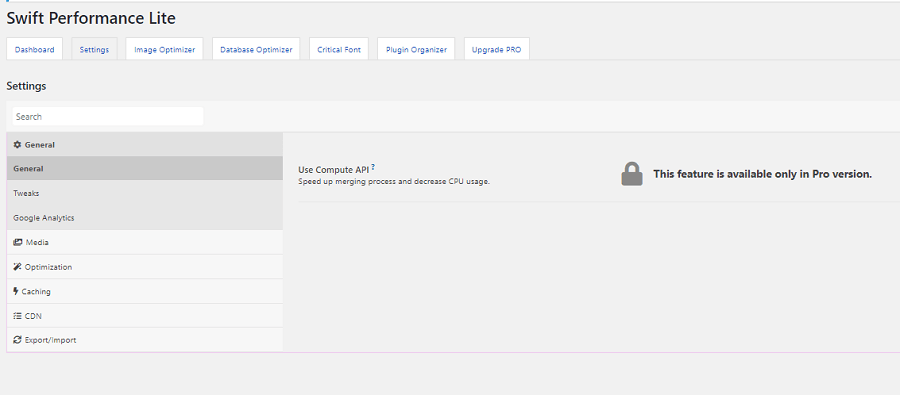Screen dimensions: 900x395
Task: Click the padlock icon for Pro feature
Action: (631, 174)
